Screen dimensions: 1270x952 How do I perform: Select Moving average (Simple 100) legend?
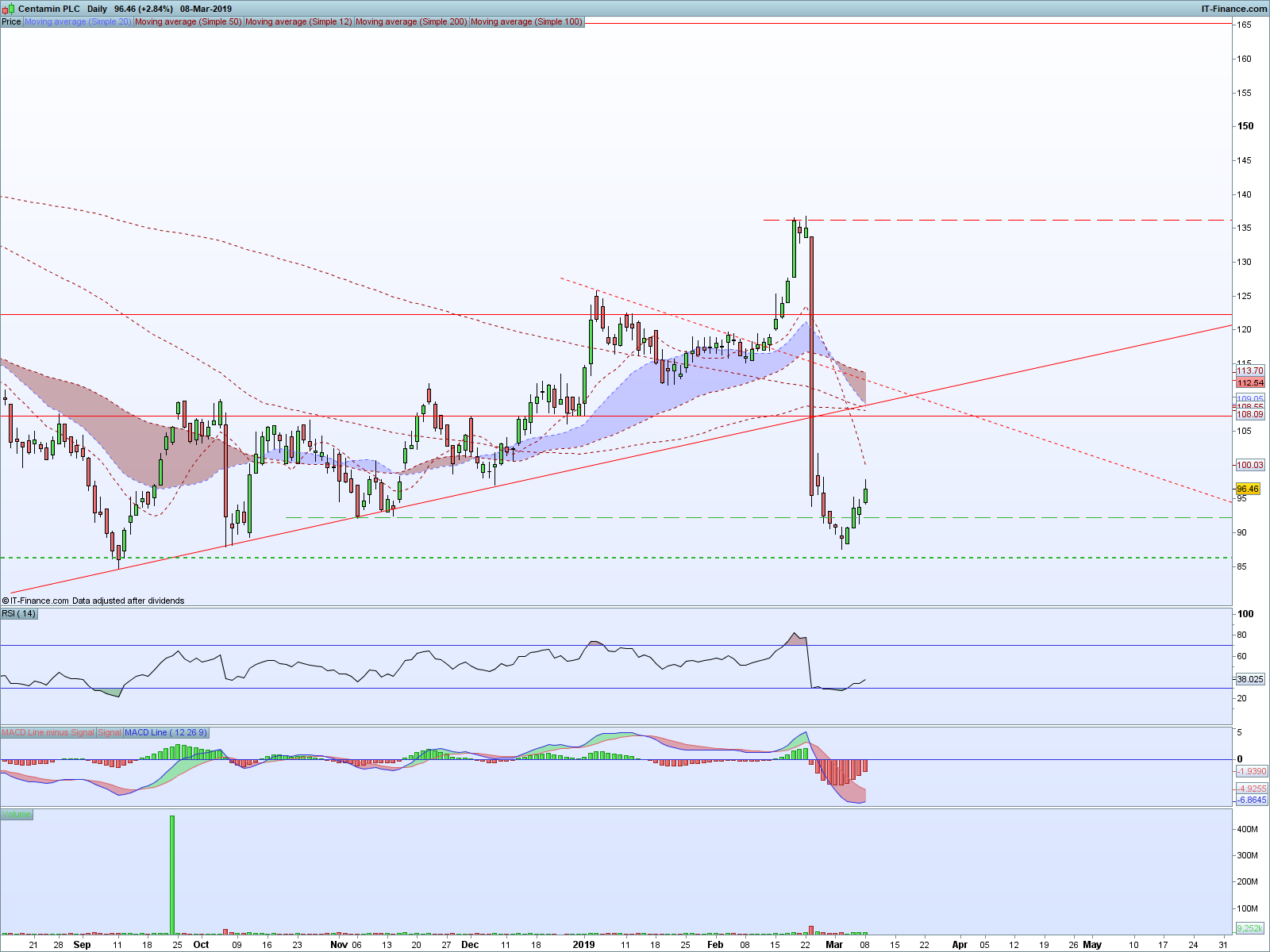pos(526,21)
